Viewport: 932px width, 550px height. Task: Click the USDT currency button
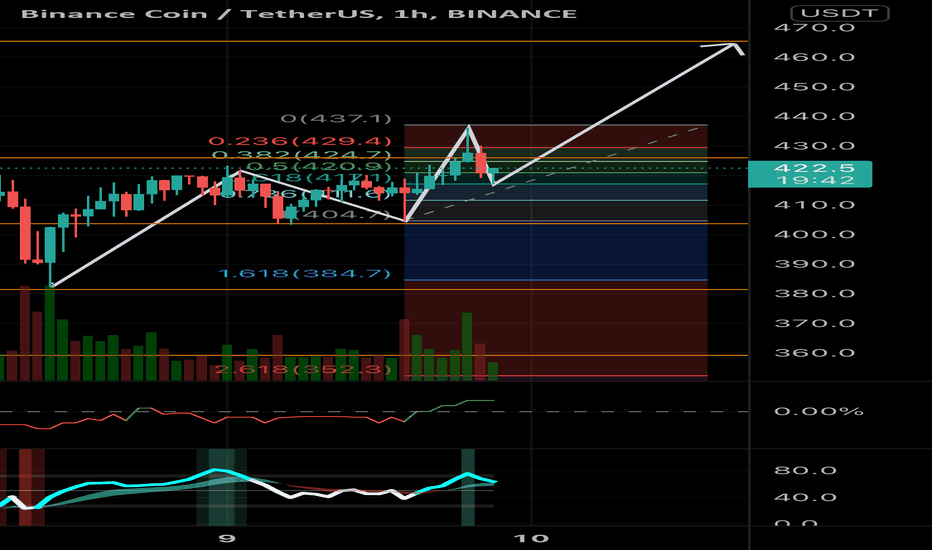[x=839, y=13]
